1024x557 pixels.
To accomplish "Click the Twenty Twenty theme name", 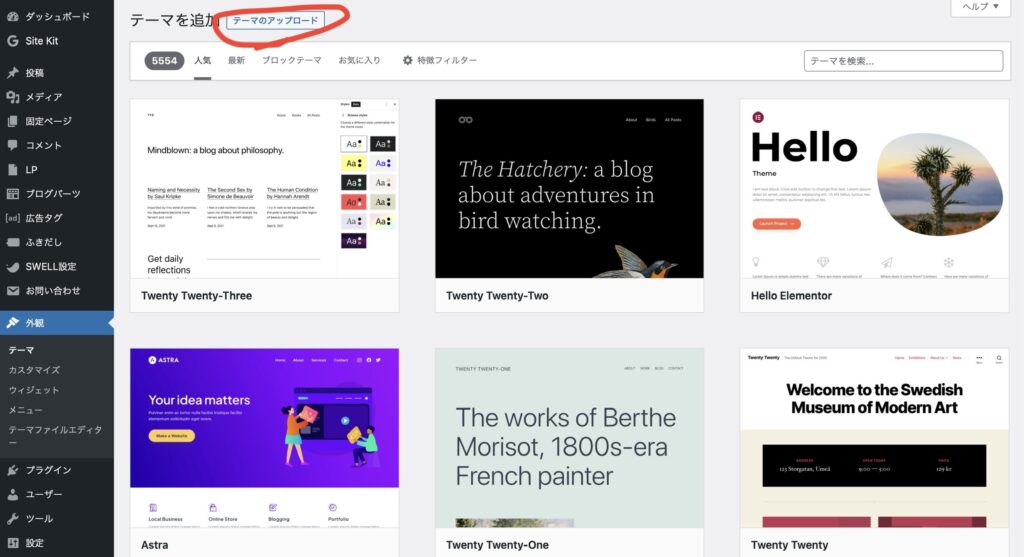I will [789, 545].
